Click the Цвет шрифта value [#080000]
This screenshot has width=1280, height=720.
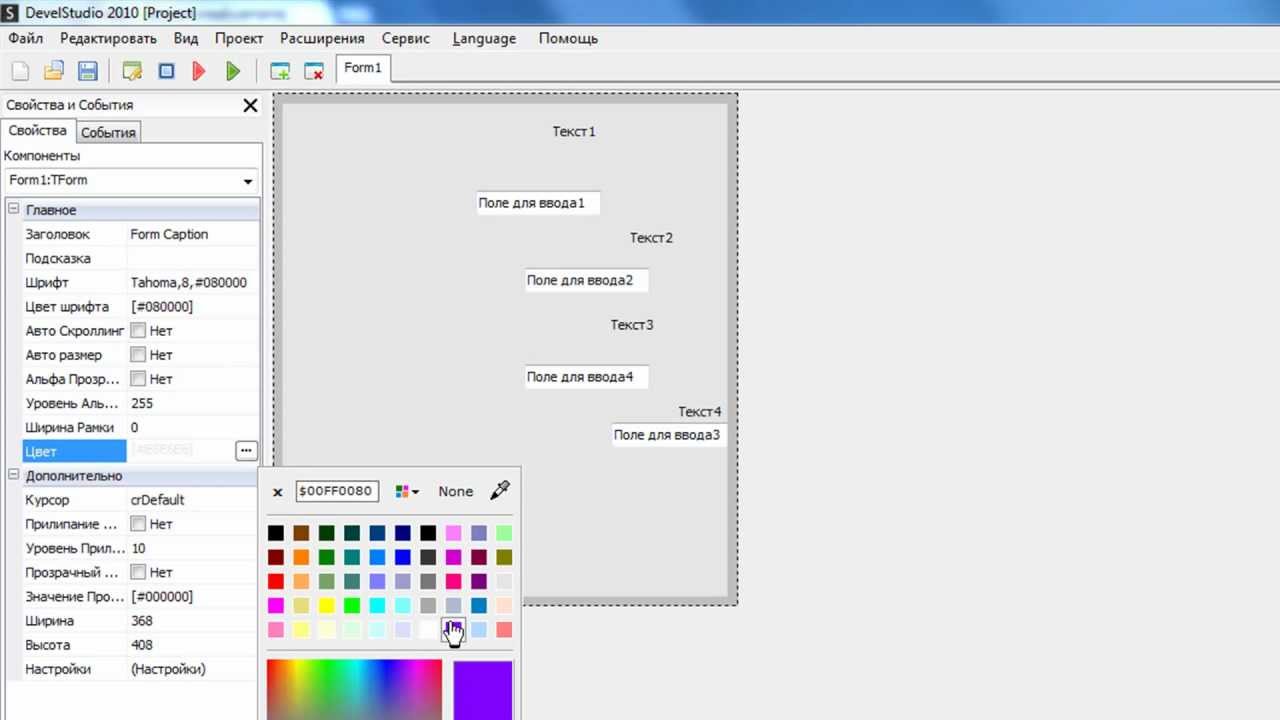coord(162,306)
